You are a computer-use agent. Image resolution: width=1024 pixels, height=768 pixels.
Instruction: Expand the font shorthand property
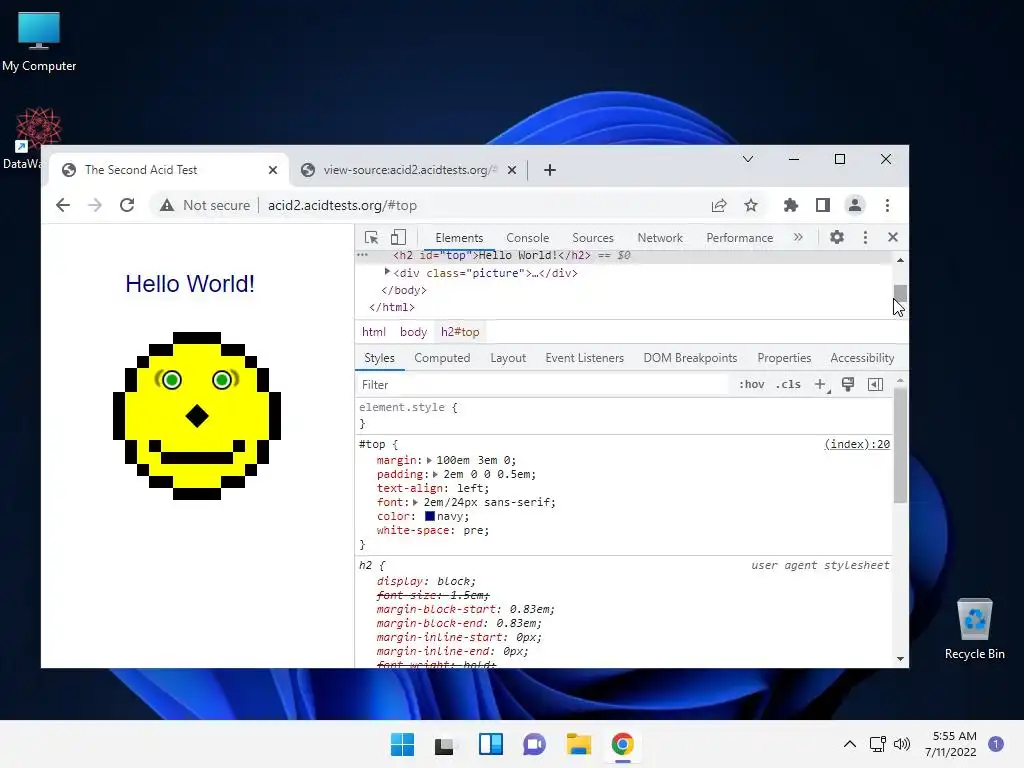coord(415,503)
